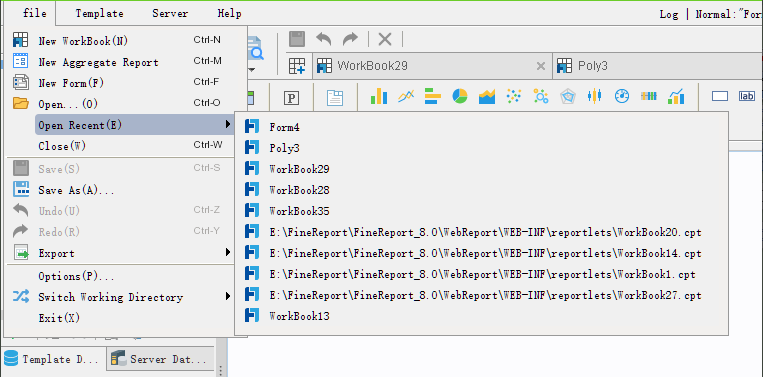The image size is (763, 377).
Task: Close the WorkBook29 tab
Action: (x=541, y=66)
